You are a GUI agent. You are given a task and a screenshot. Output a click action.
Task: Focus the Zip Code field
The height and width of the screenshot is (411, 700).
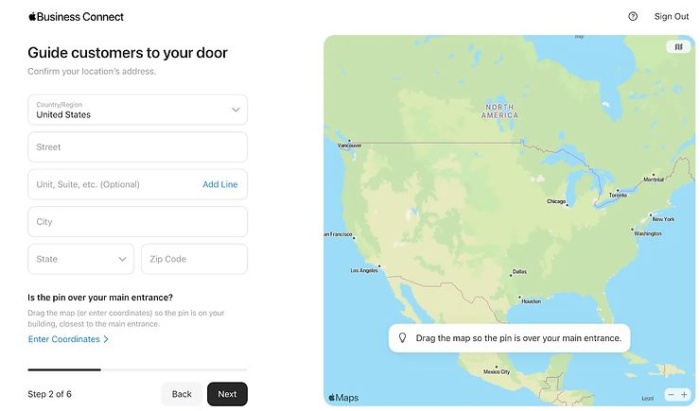[x=194, y=259]
